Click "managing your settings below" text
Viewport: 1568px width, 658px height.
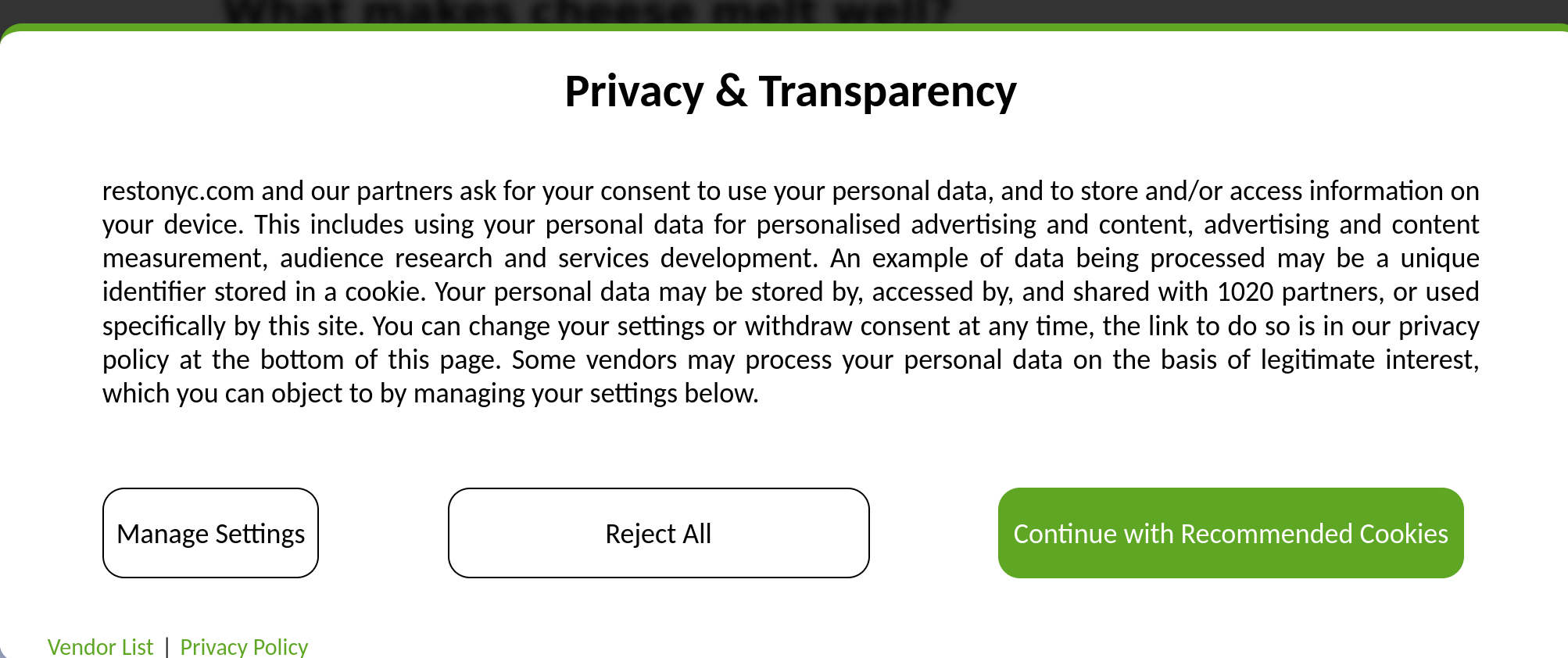[x=585, y=393]
